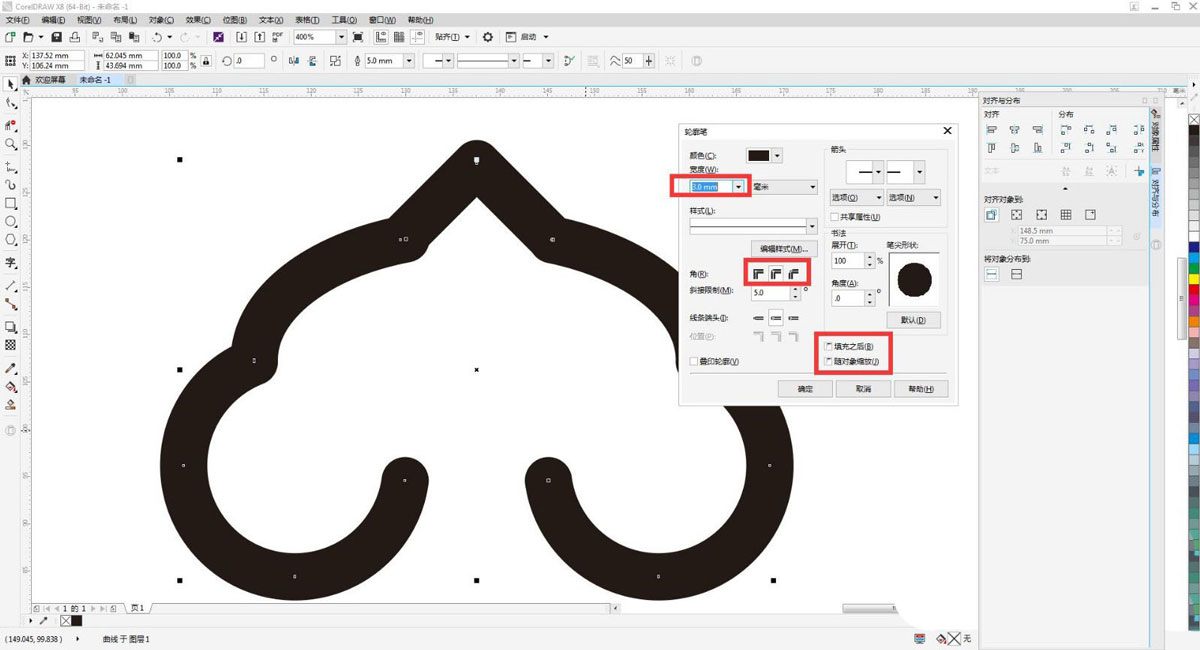The image size is (1200, 650).
Task: Click the Text tool in the toolbox
Action: coord(11,263)
